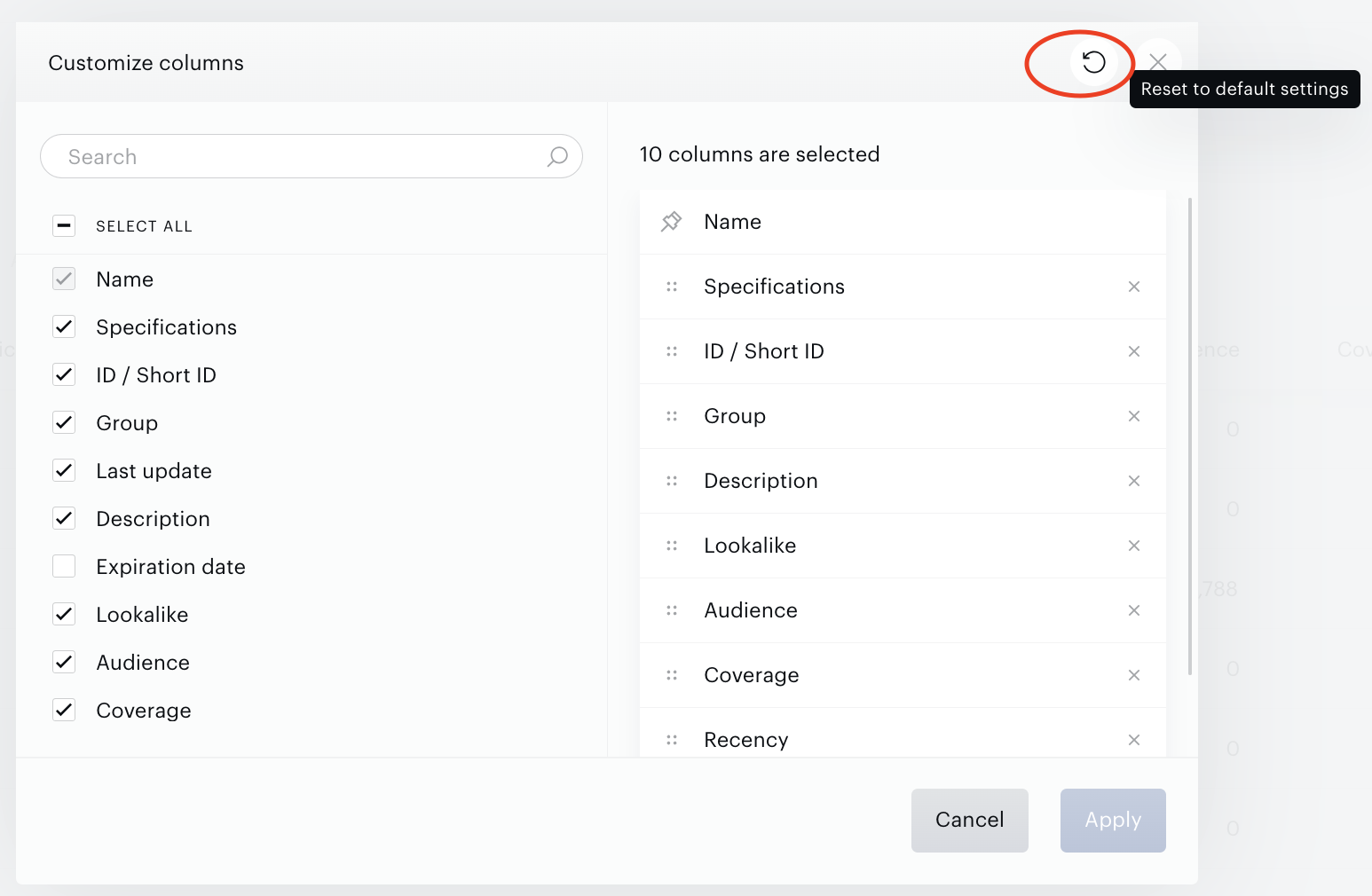
Task: Click the Last update label
Action: click(154, 471)
